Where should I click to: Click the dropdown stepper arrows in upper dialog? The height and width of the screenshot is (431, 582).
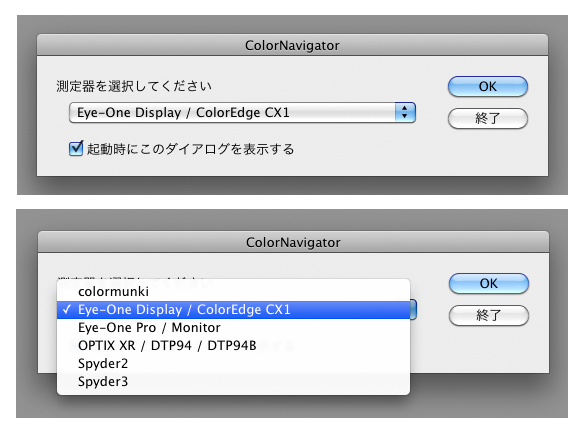(x=405, y=112)
